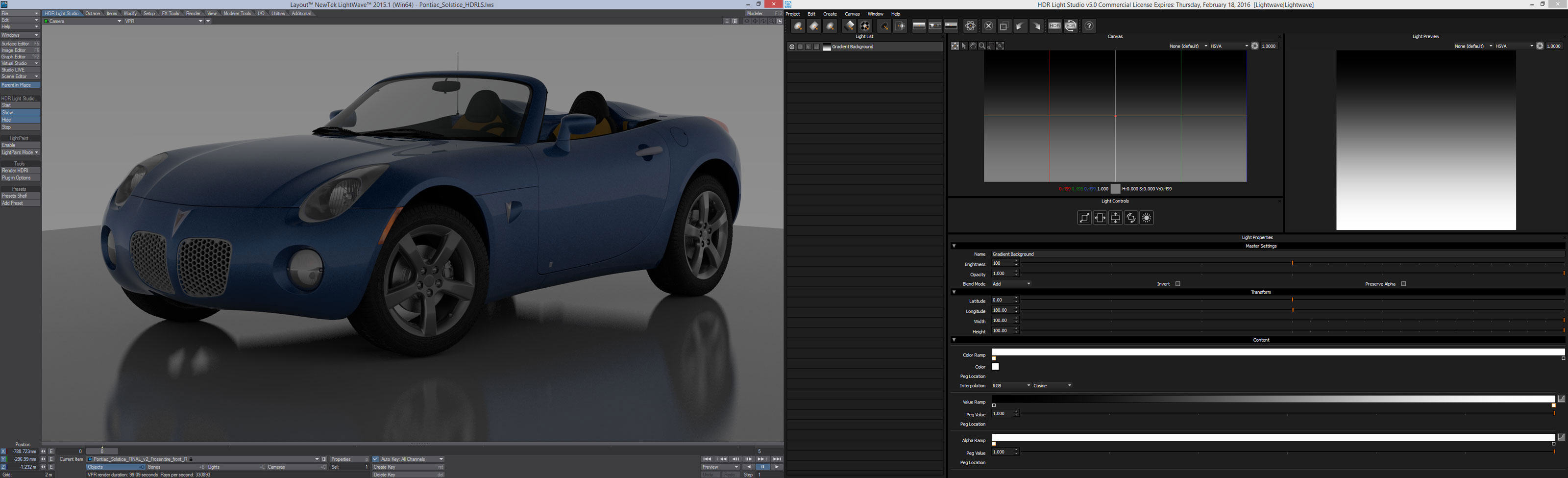This screenshot has width=1568, height=478.
Task: Click the Plugin Options button
Action: tap(20, 178)
